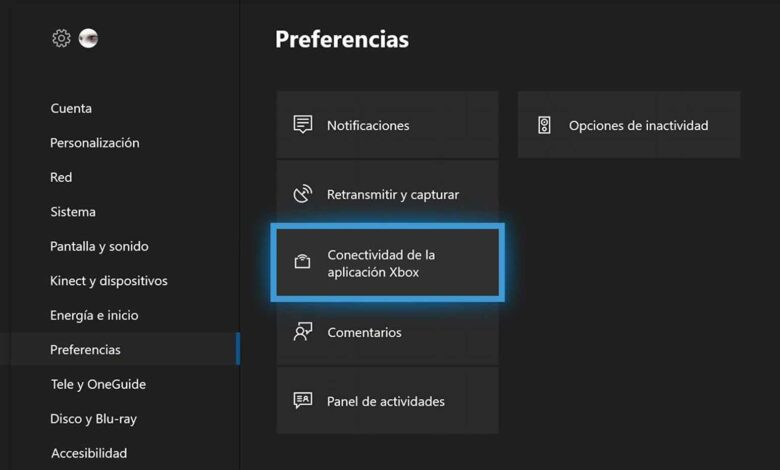
Task: Open Disco y Blu-ray settings
Action: (93, 419)
